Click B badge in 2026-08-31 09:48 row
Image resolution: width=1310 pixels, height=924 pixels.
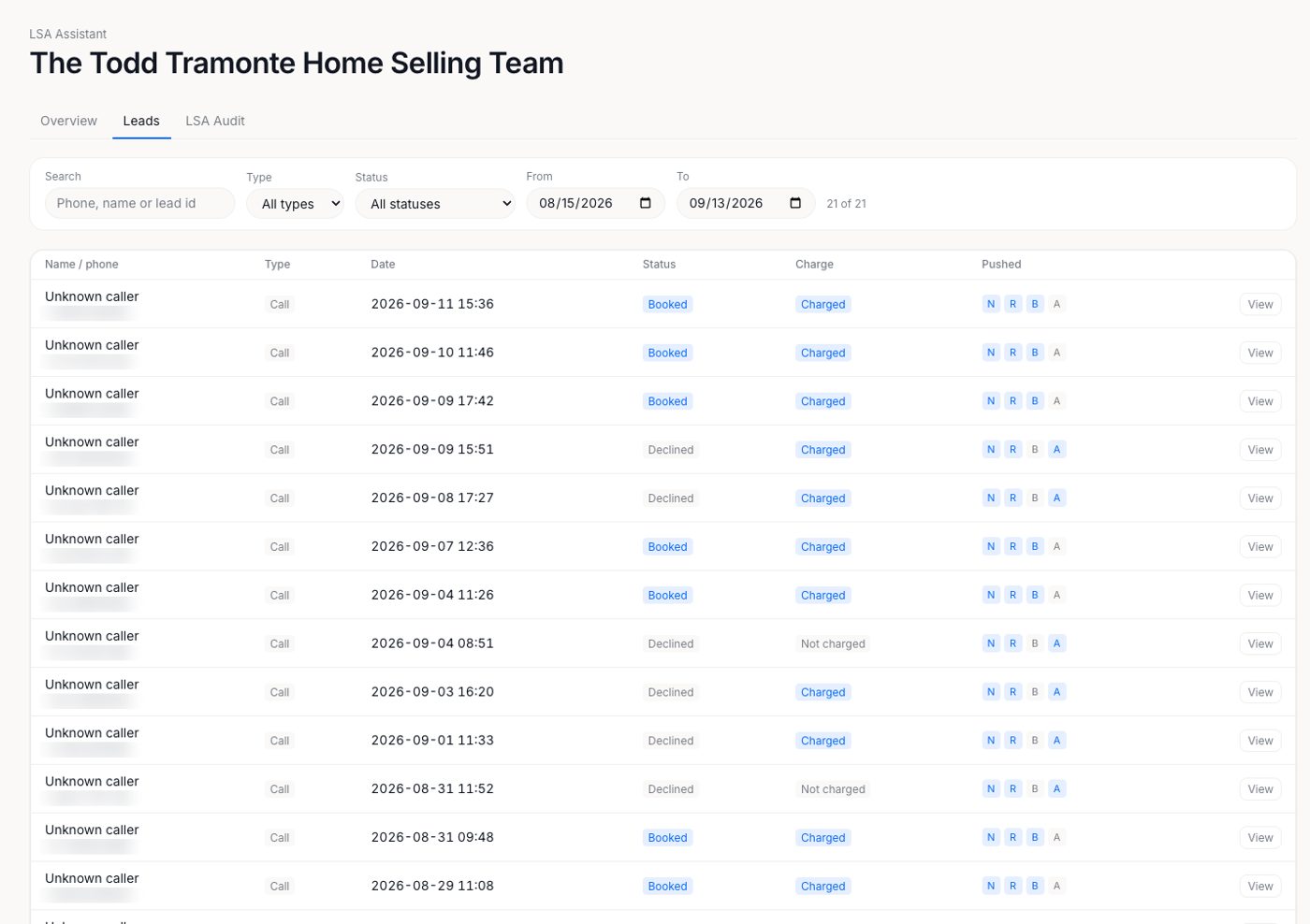coord(1035,838)
